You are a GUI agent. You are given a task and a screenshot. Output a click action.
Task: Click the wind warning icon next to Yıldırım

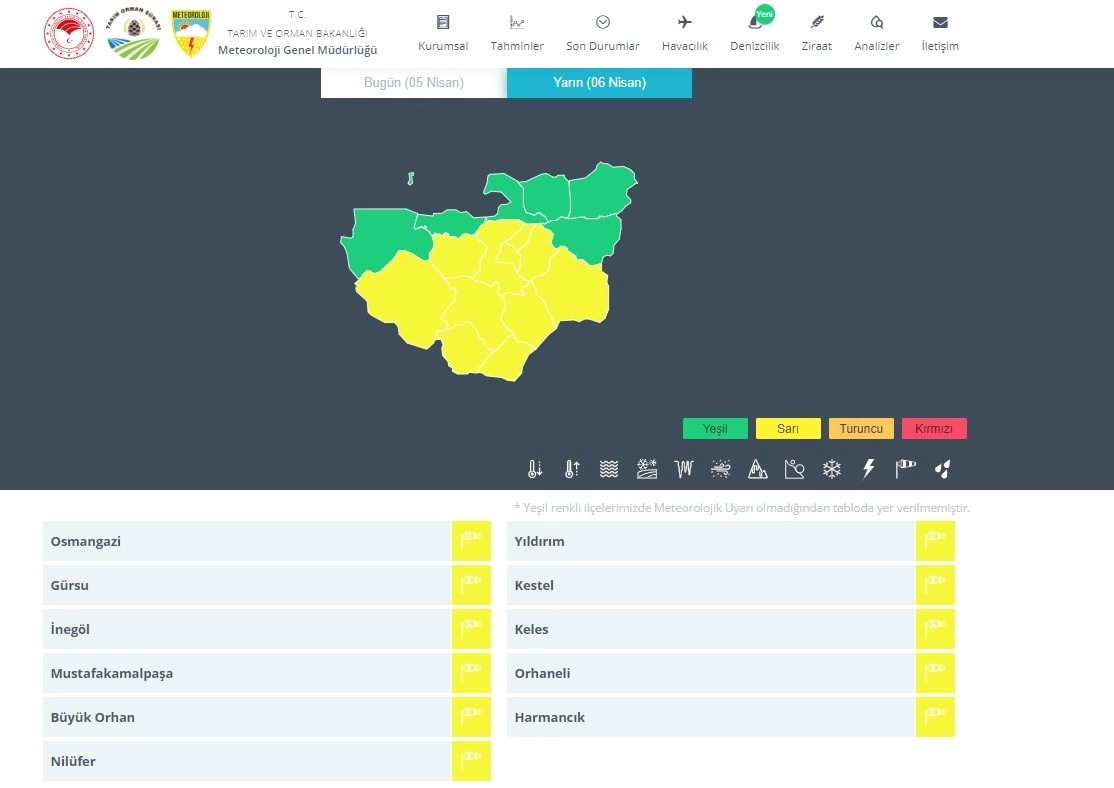(x=935, y=541)
